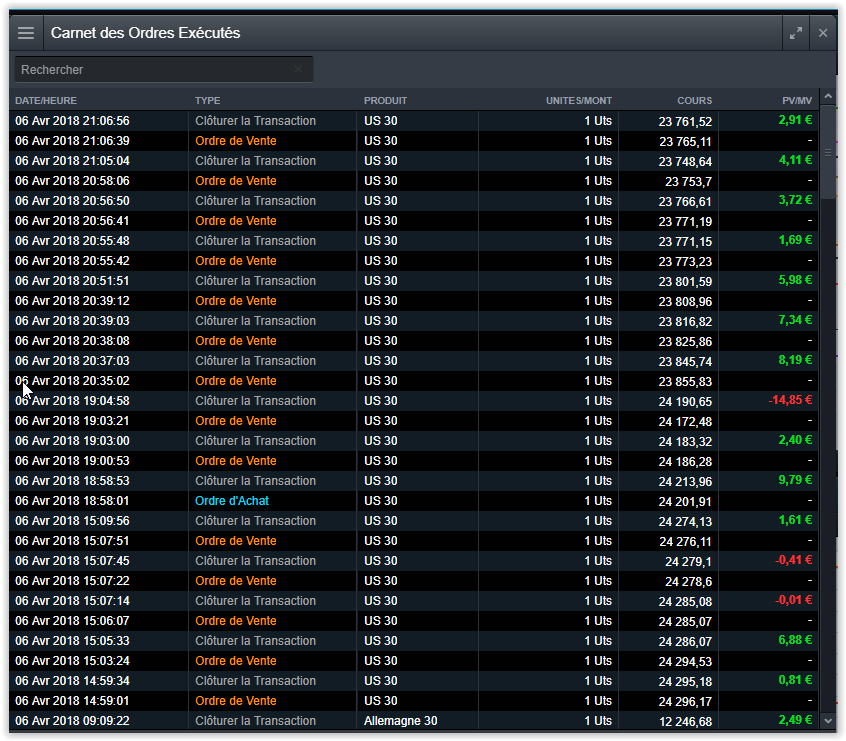Select the Allemagne 30 transaction row

pos(414,720)
